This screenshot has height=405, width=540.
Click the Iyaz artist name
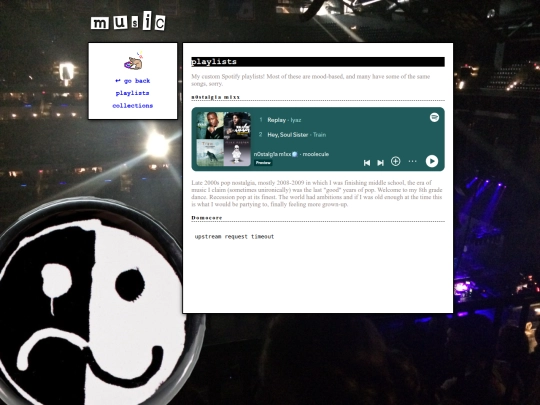(296, 120)
